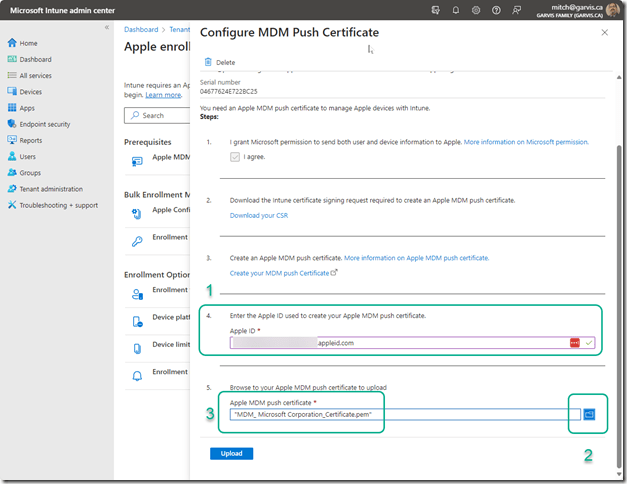Viewport: 627px width, 484px height.
Task: Open the notifications bell icon
Action: click(456, 10)
